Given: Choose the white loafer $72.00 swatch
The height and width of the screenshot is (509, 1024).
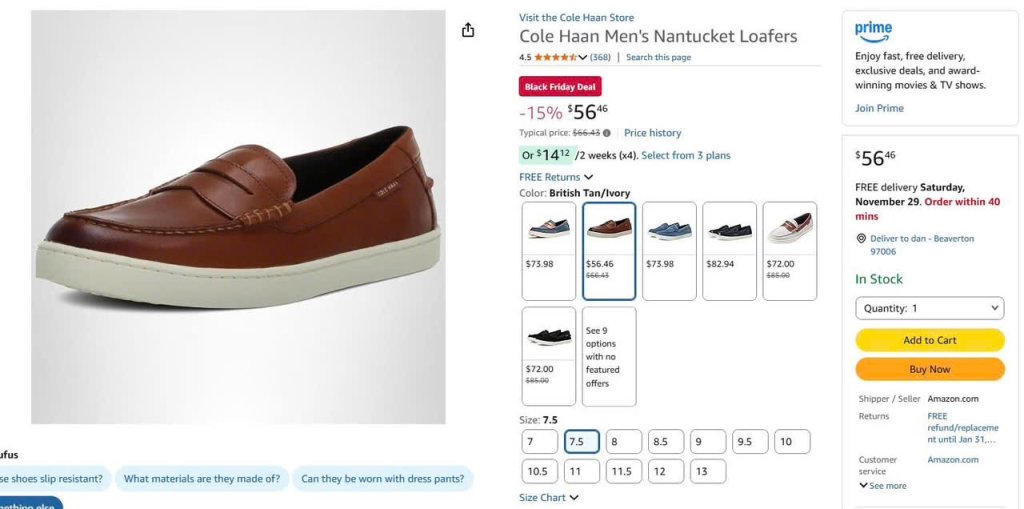Looking at the screenshot, I should coord(789,250).
